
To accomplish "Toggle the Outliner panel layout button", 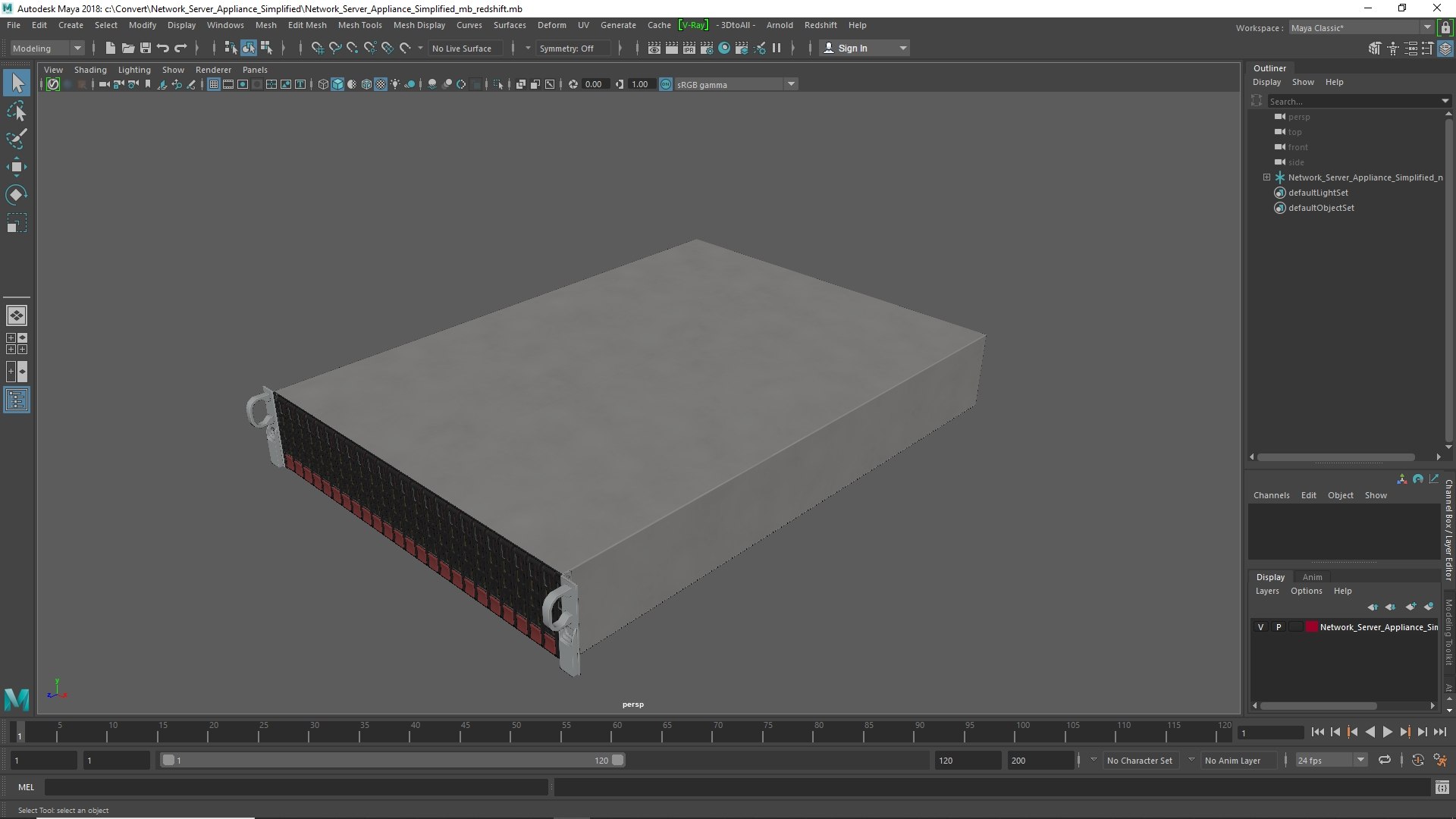I will point(17,400).
